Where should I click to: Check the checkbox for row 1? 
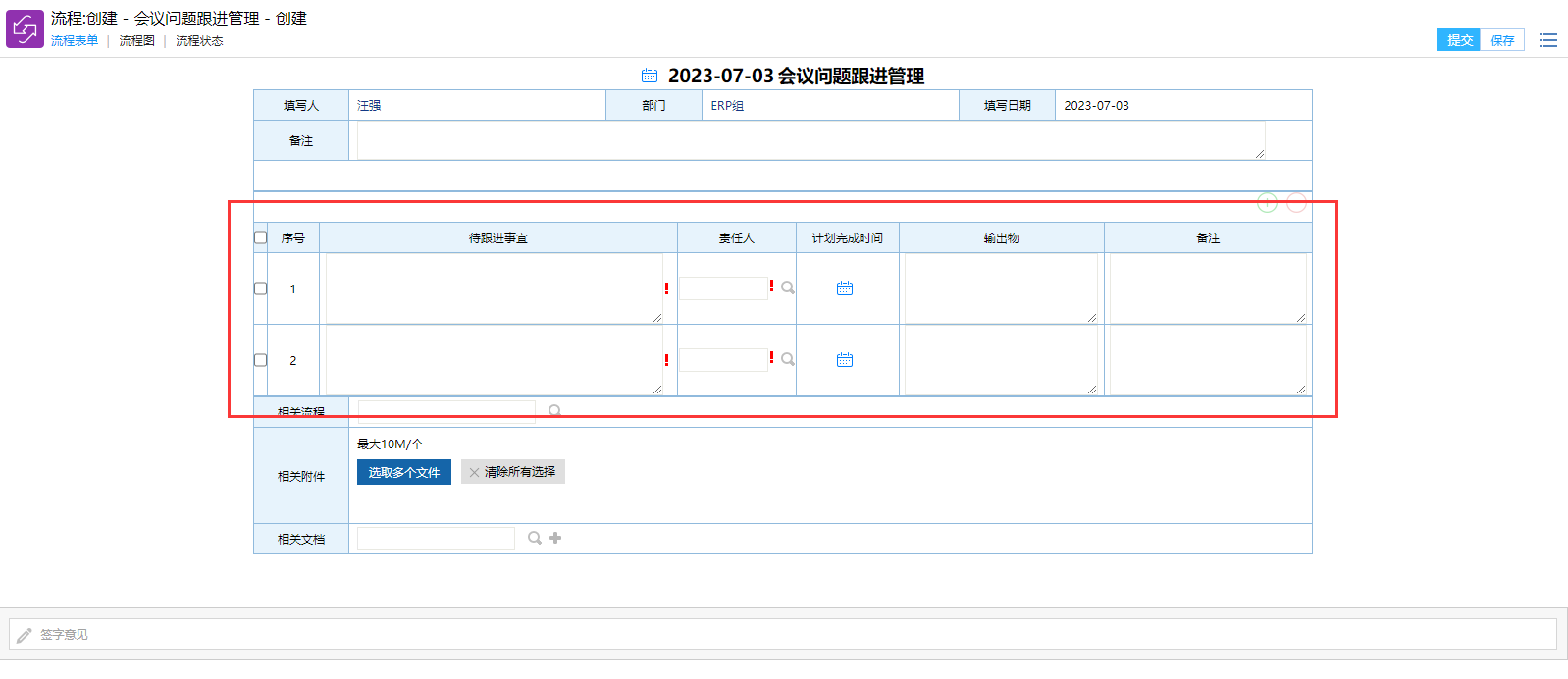[261, 288]
